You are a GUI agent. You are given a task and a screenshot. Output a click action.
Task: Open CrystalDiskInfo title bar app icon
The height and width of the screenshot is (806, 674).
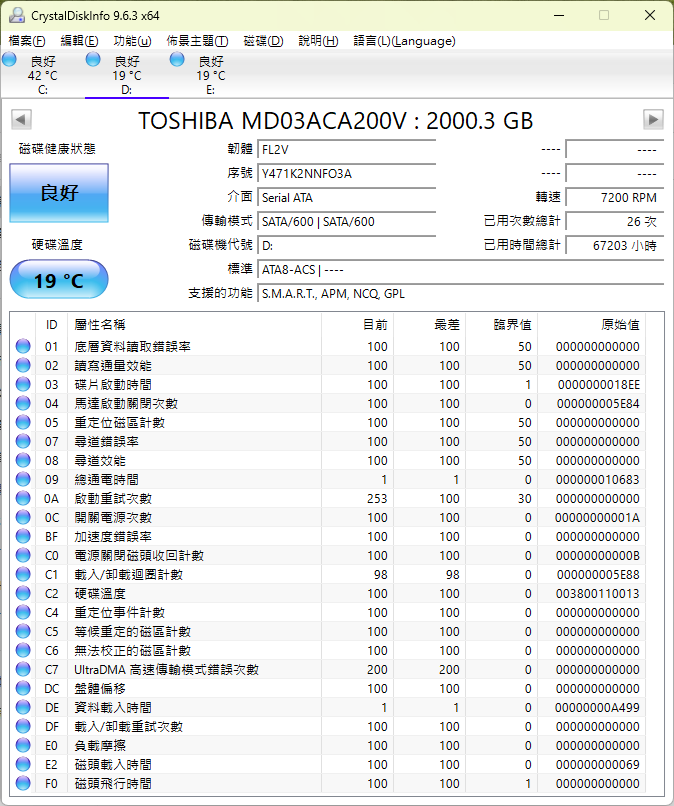click(16, 15)
